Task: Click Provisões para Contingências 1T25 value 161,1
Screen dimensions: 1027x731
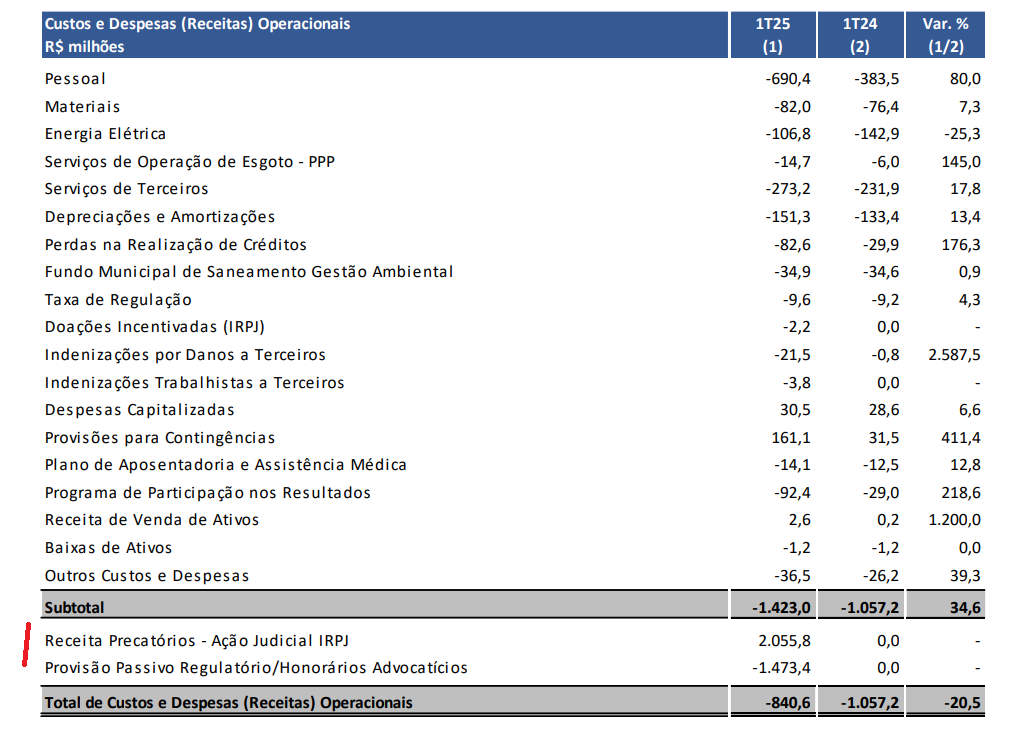Action: tap(791, 438)
